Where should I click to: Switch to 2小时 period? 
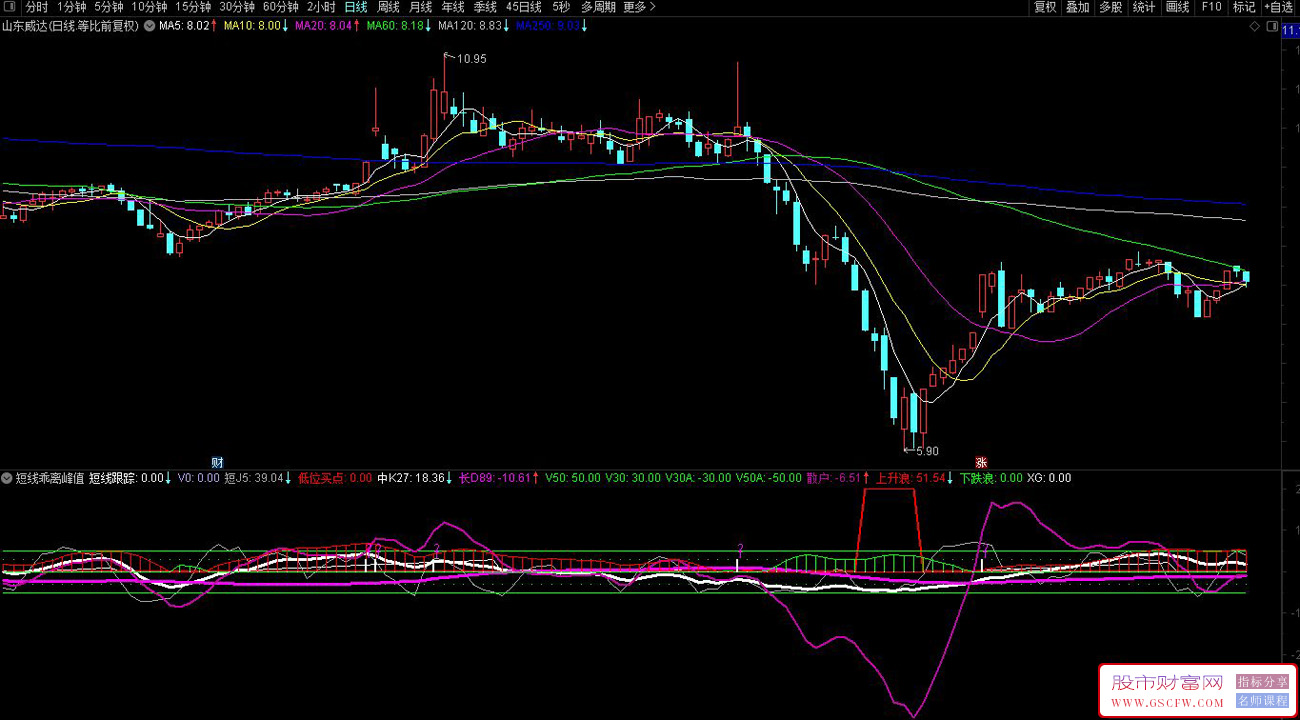point(321,7)
